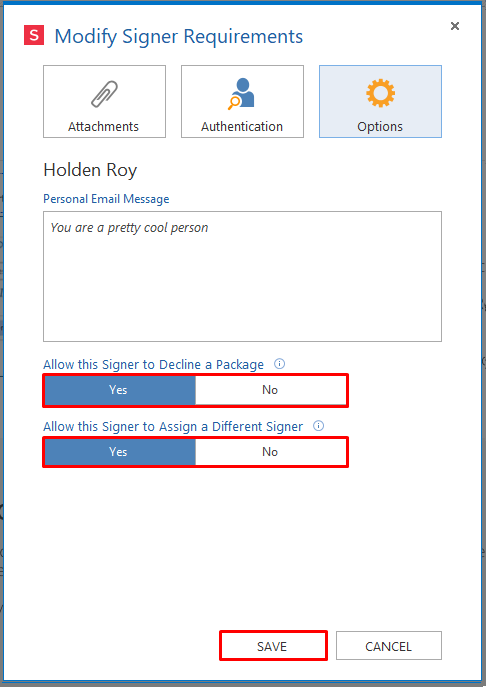Click the Personal Email Message label

click(106, 199)
